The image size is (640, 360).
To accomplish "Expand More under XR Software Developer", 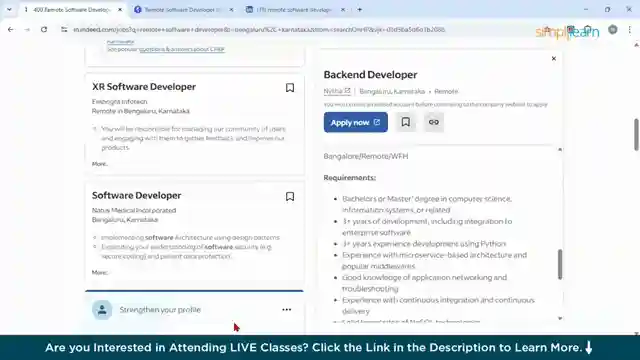I will coord(100,164).
